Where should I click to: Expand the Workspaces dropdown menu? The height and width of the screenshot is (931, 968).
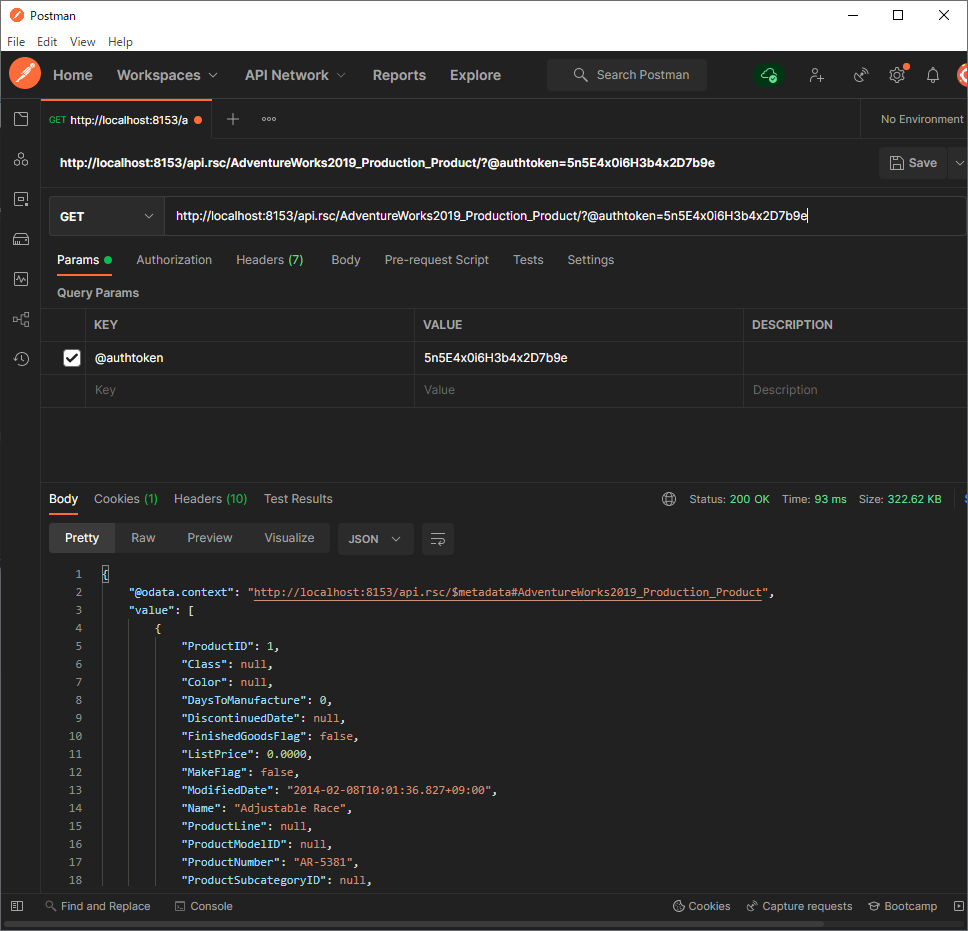point(167,75)
